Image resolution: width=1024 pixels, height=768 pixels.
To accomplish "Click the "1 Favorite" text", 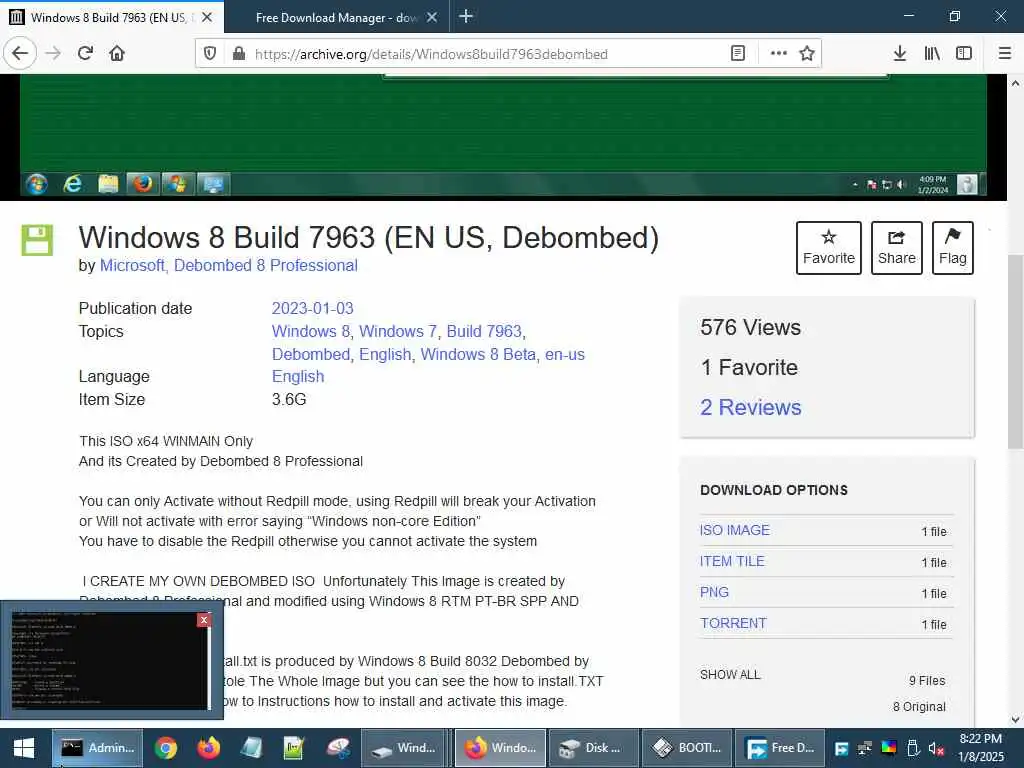I will click(x=749, y=368).
